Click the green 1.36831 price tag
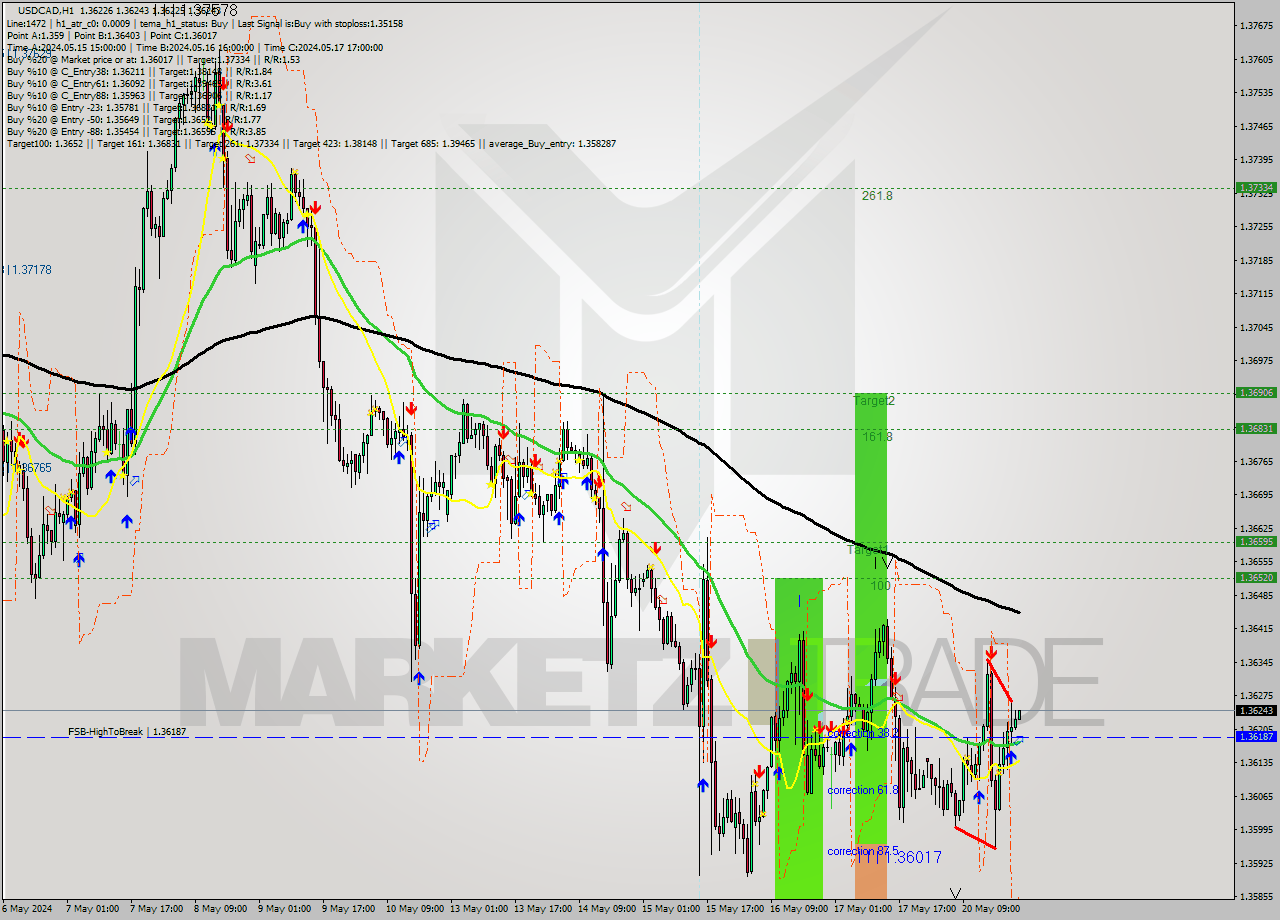This screenshot has height=920, width=1280. pyautogui.click(x=1256, y=428)
